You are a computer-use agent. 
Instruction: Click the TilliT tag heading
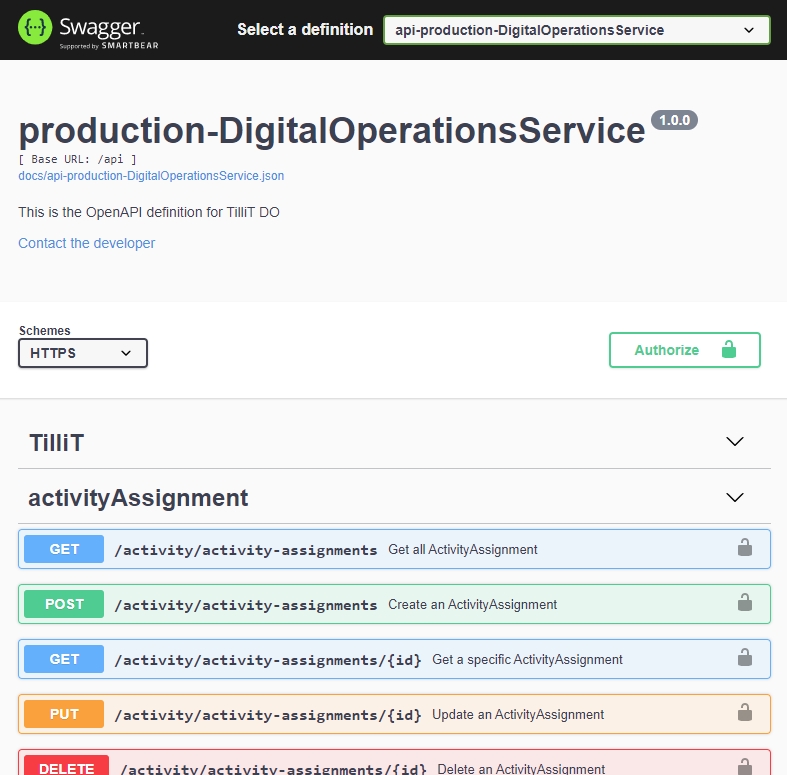[56, 442]
